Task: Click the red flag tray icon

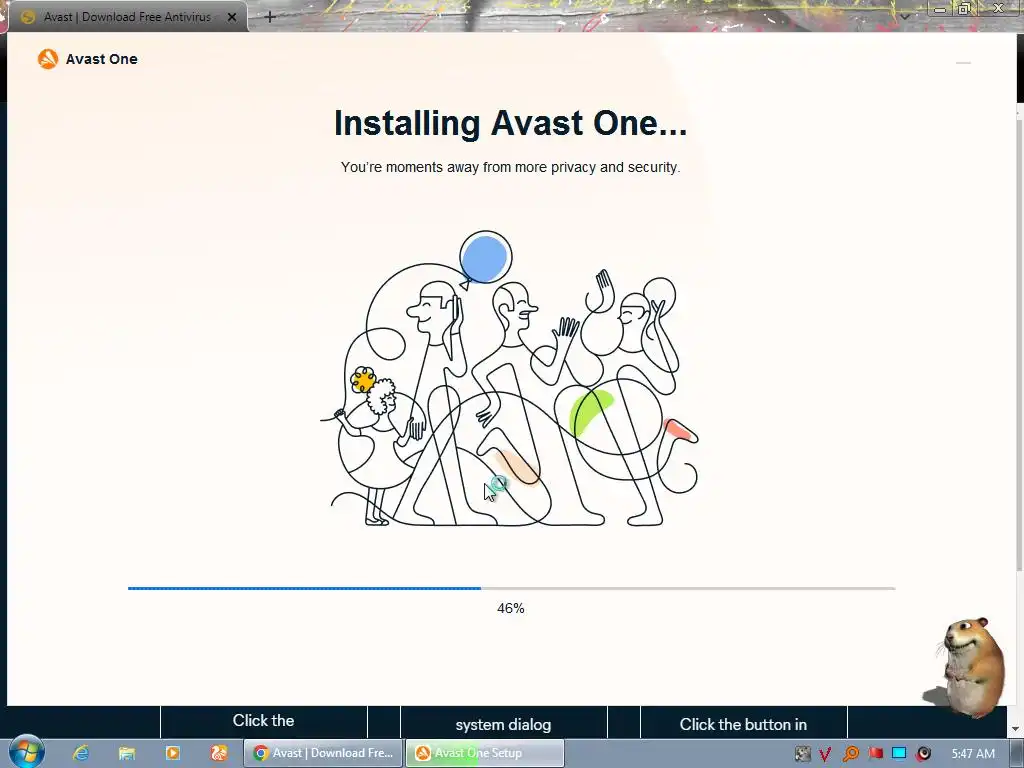Action: point(876,753)
